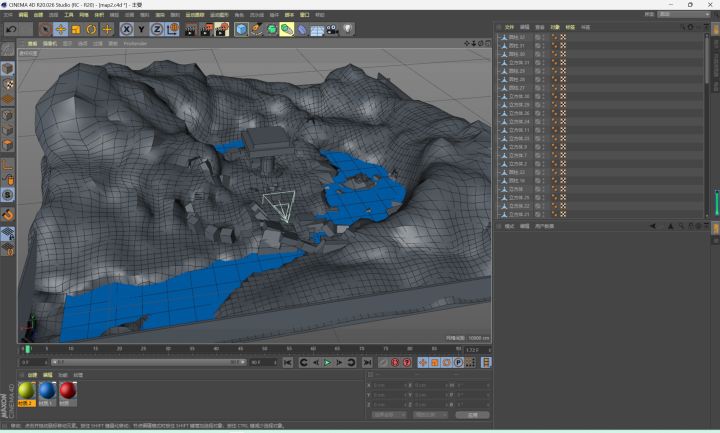Image resolution: width=720 pixels, height=433 pixels.
Task: Toggle visibility dots of 圆柱.32 row
Action: tap(543, 37)
